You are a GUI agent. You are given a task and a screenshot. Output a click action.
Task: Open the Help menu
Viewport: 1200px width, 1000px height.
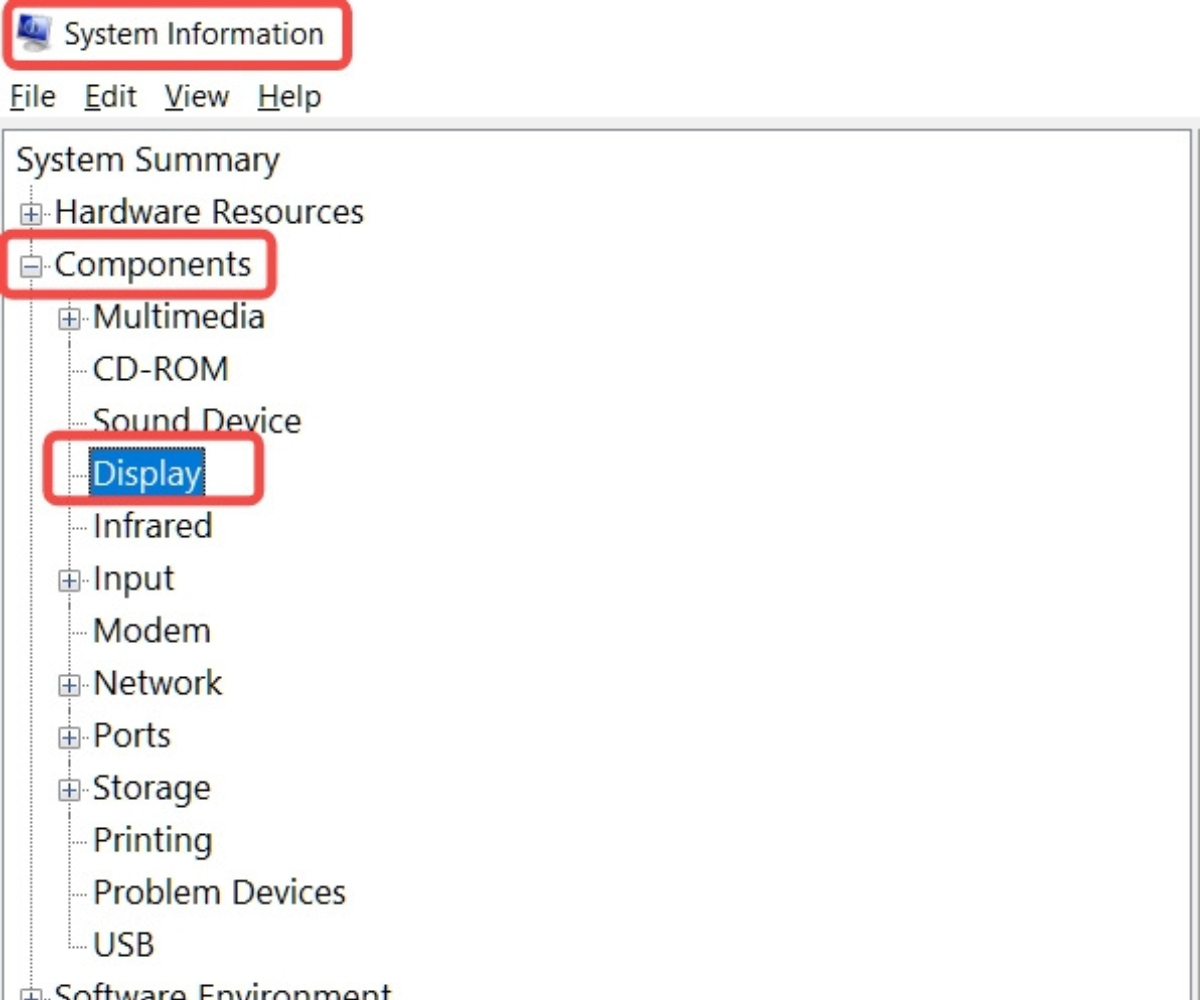[289, 97]
